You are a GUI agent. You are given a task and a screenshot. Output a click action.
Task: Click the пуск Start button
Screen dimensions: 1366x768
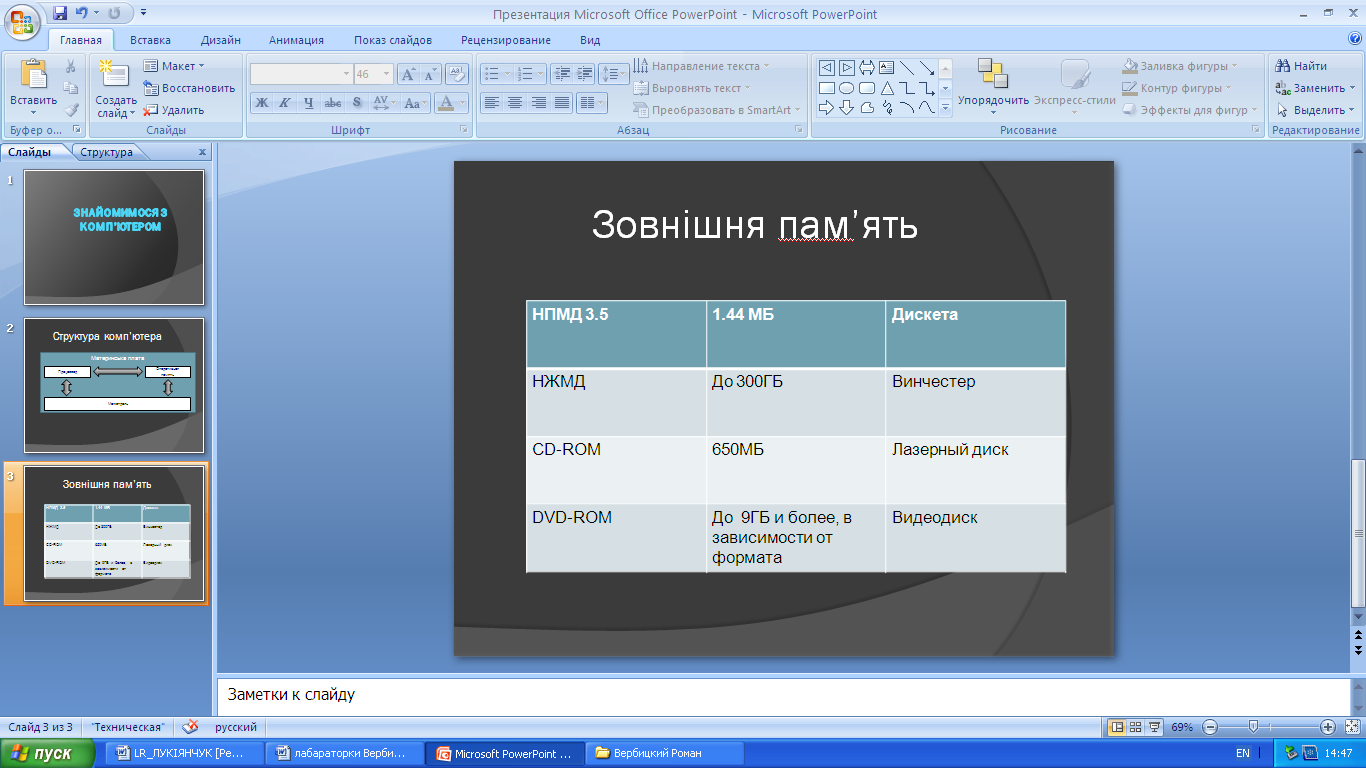coord(48,753)
